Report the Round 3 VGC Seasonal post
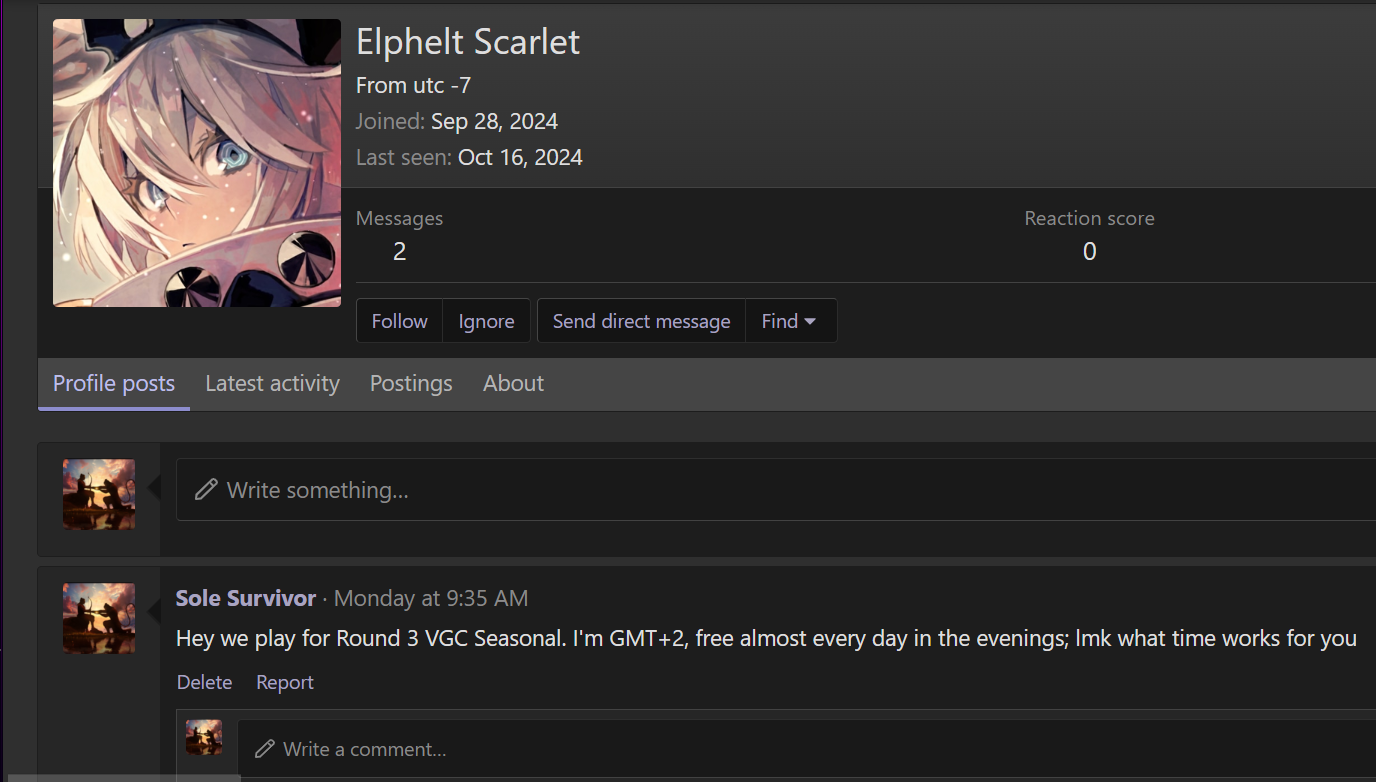The width and height of the screenshot is (1376, 782). click(x=285, y=682)
